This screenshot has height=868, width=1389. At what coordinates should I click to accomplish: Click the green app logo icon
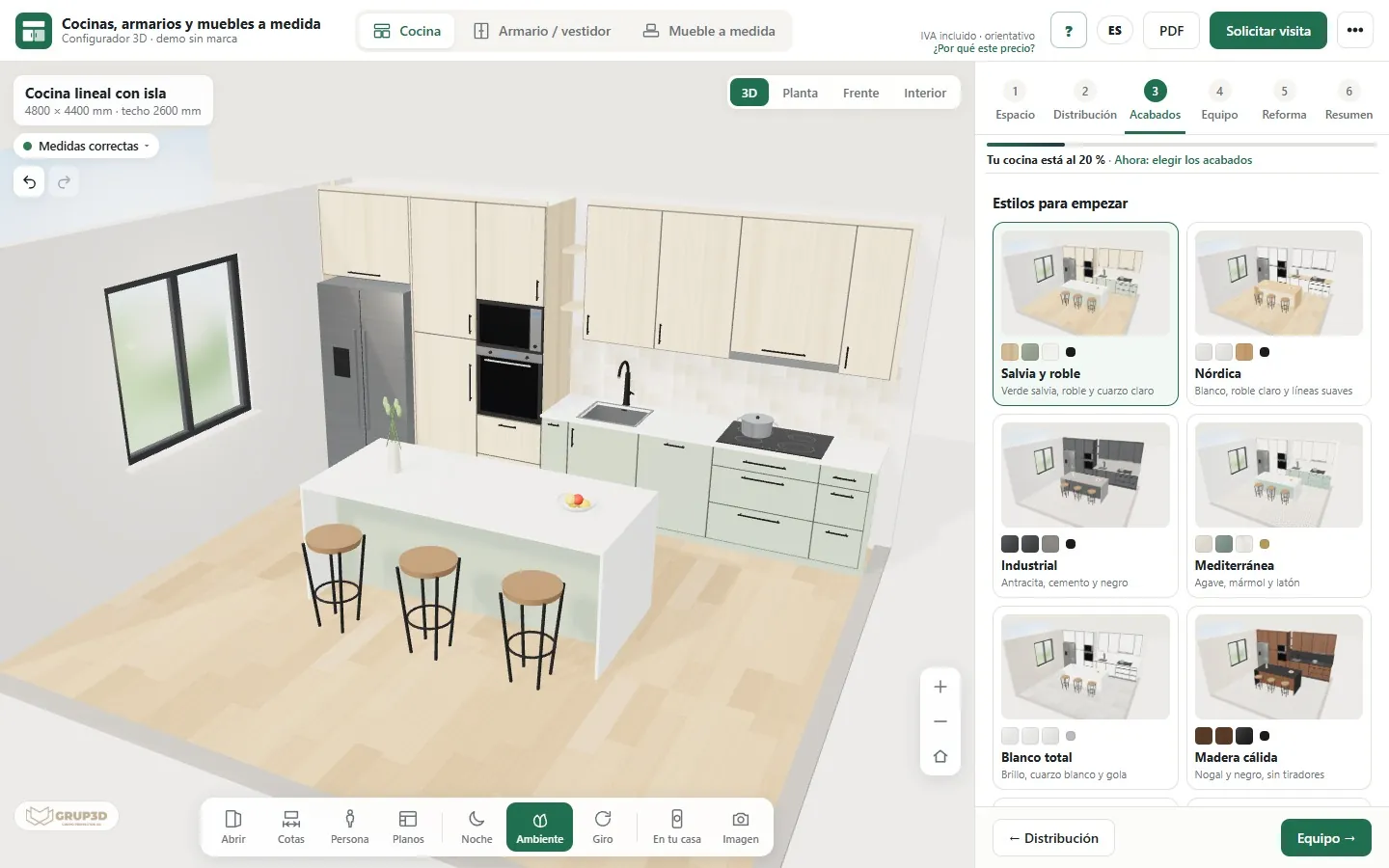point(34,31)
